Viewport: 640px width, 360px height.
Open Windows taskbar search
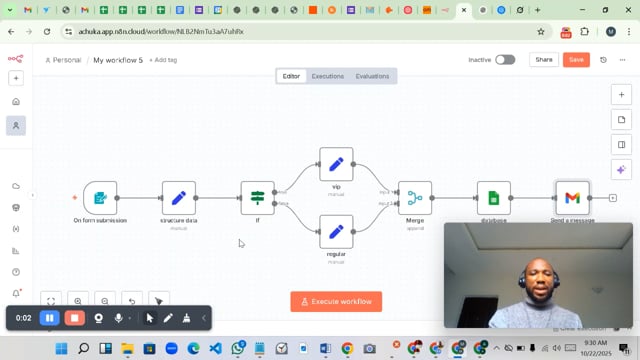(x=84, y=348)
